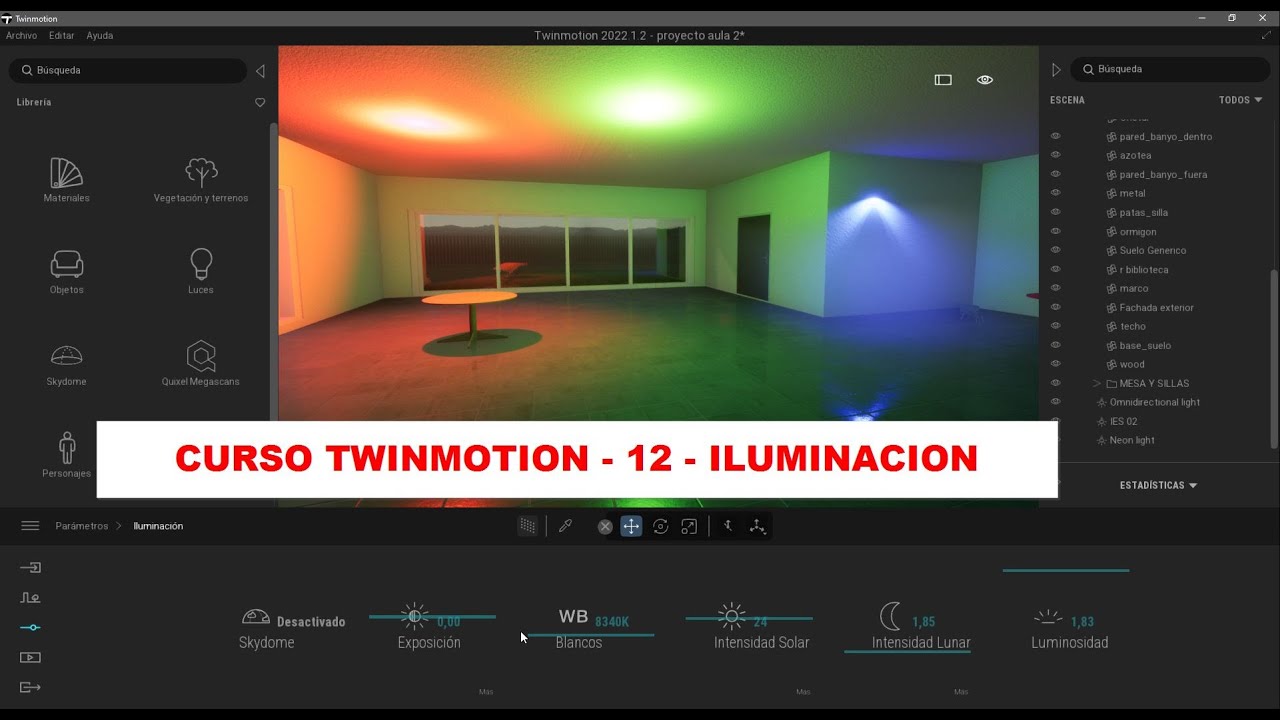This screenshot has height=720, width=1280.
Task: Hide the Suelo Generico object
Action: click(1055, 250)
